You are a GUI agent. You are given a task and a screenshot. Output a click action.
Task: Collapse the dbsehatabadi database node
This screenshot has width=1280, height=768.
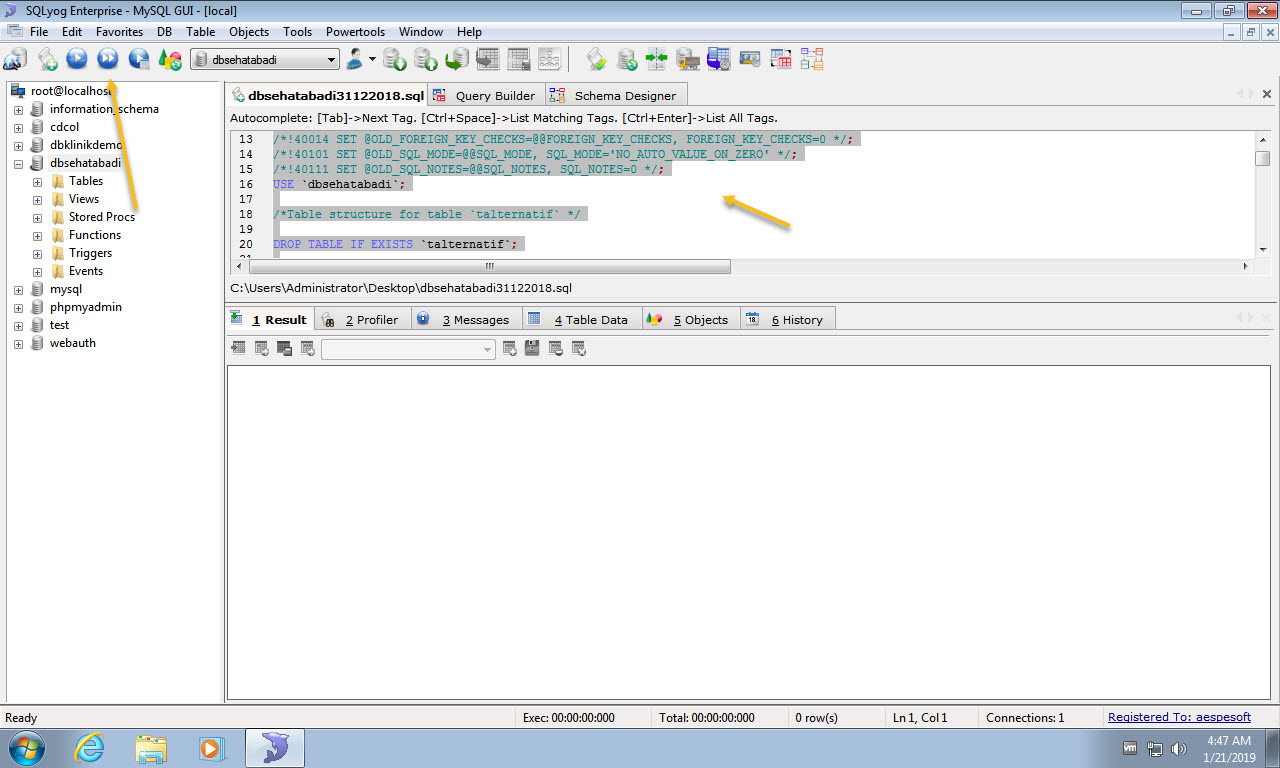[18, 163]
